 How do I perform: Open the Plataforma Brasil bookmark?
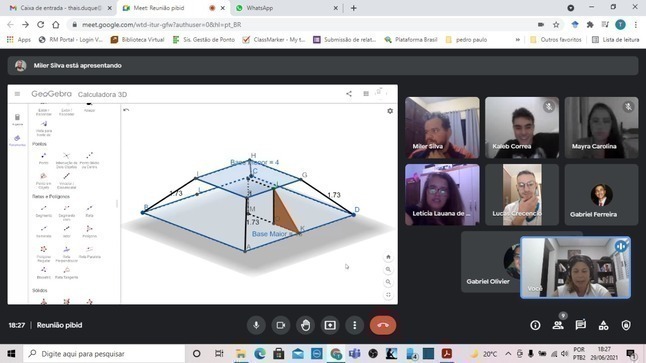411,40
